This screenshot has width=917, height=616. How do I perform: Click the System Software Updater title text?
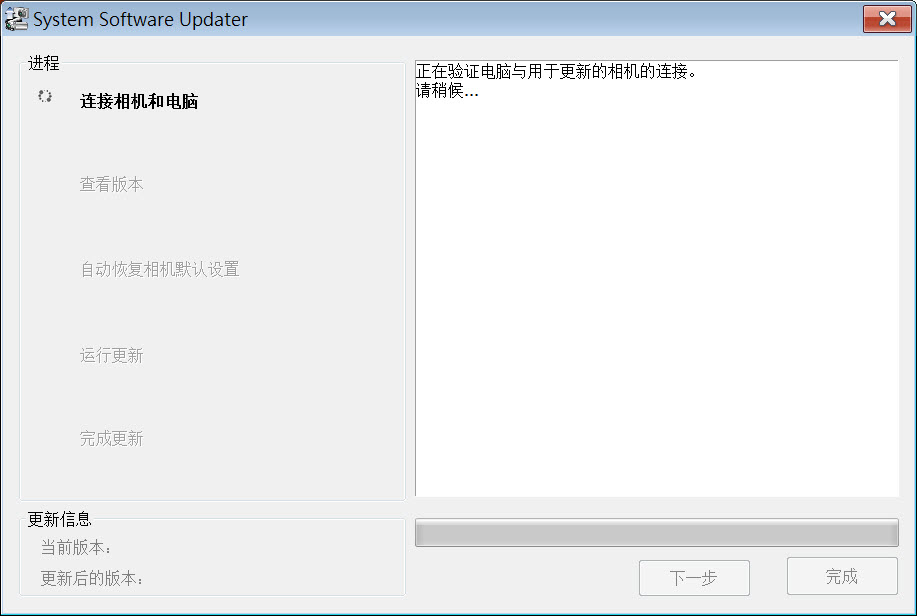click(x=140, y=19)
